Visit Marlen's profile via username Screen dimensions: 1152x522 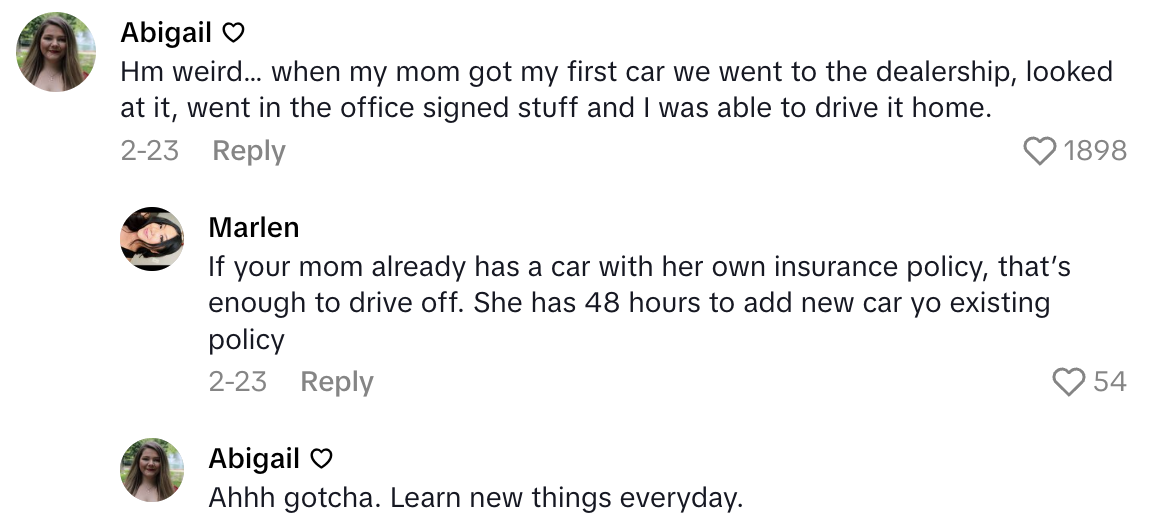tap(253, 227)
